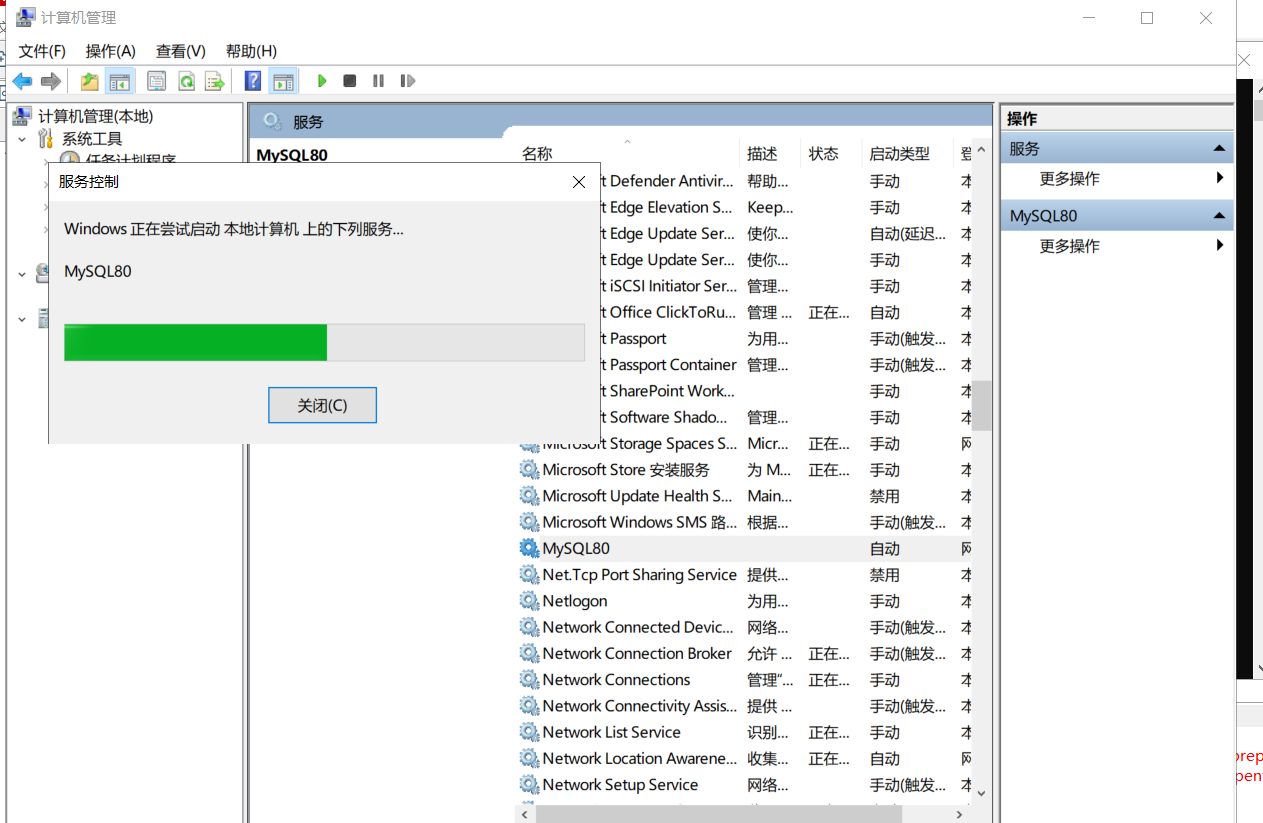Toggle the show/hide action pane icon
The width and height of the screenshot is (1263, 823).
283,81
